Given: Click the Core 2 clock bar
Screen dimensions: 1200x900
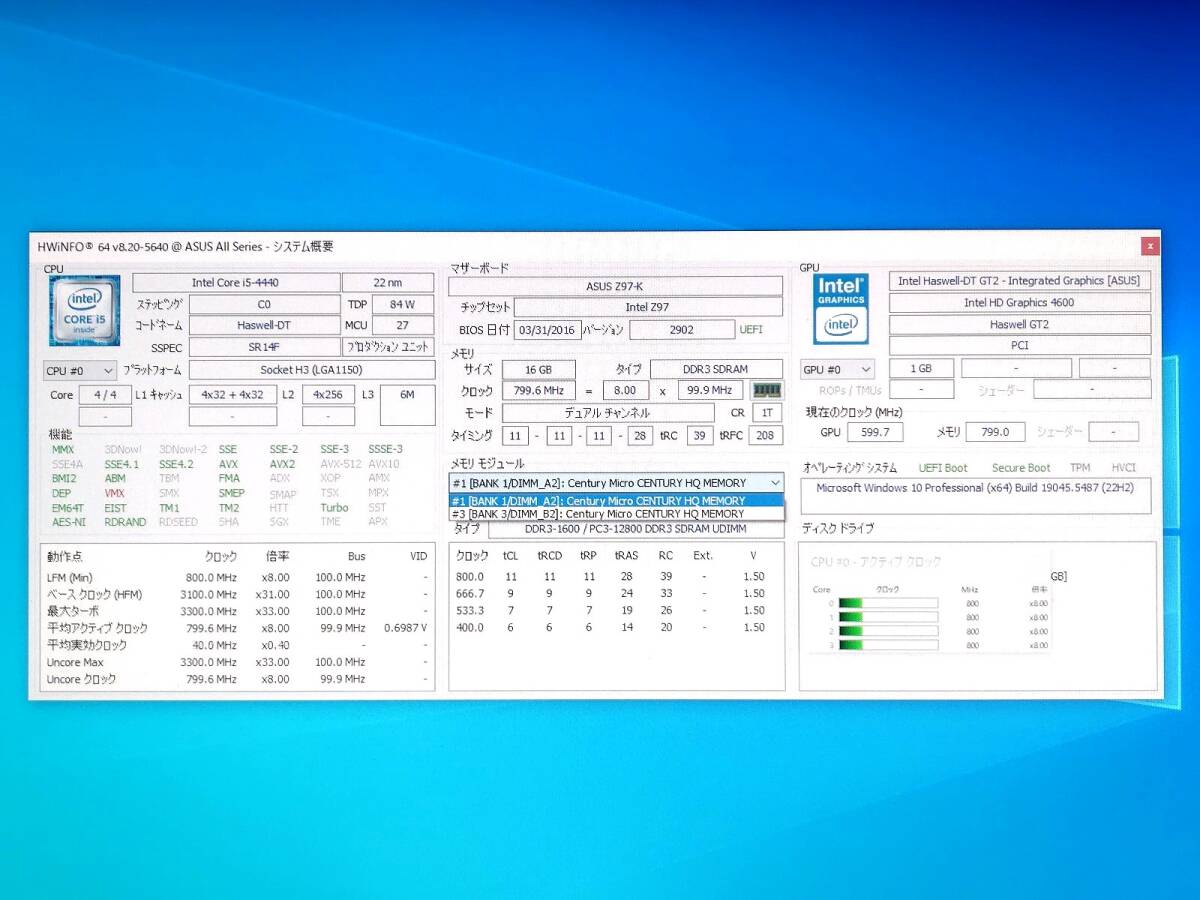Looking at the screenshot, I should pos(888,631).
